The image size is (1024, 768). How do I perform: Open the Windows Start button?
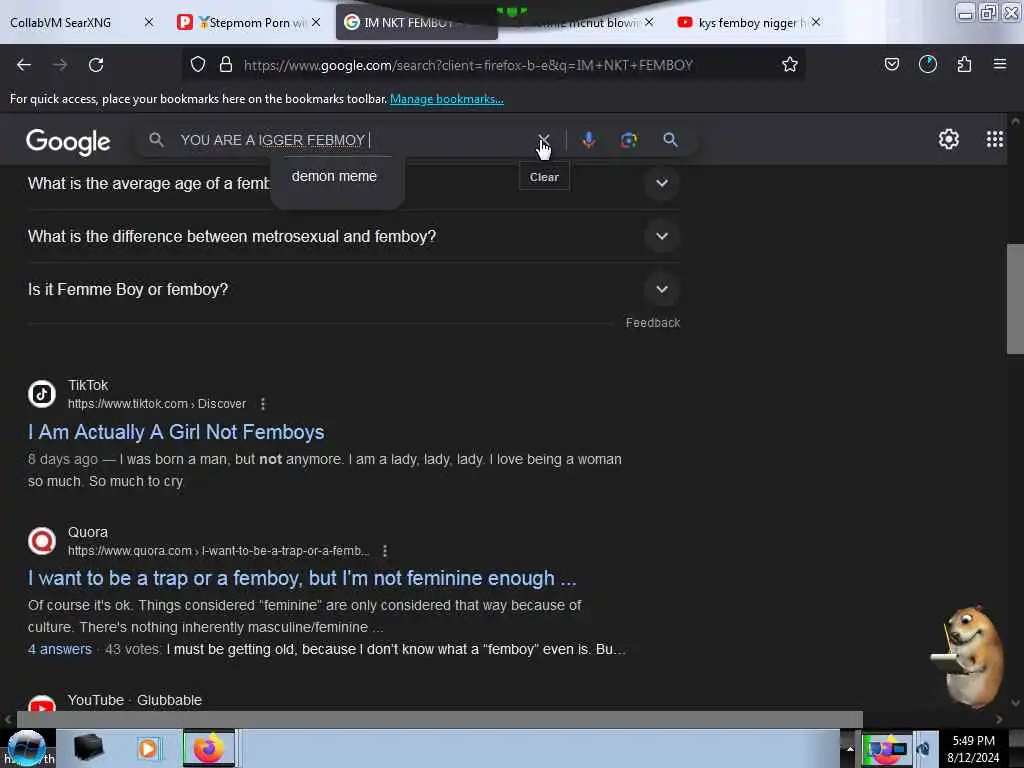pos(26,748)
